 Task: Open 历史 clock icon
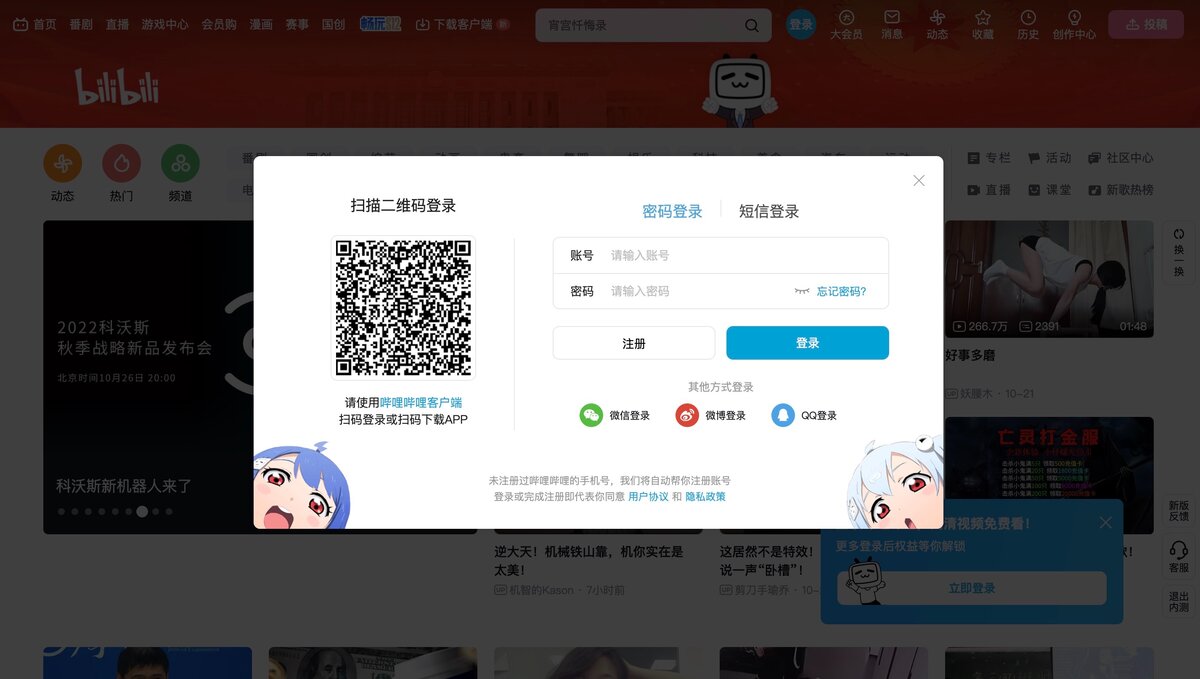1028,17
